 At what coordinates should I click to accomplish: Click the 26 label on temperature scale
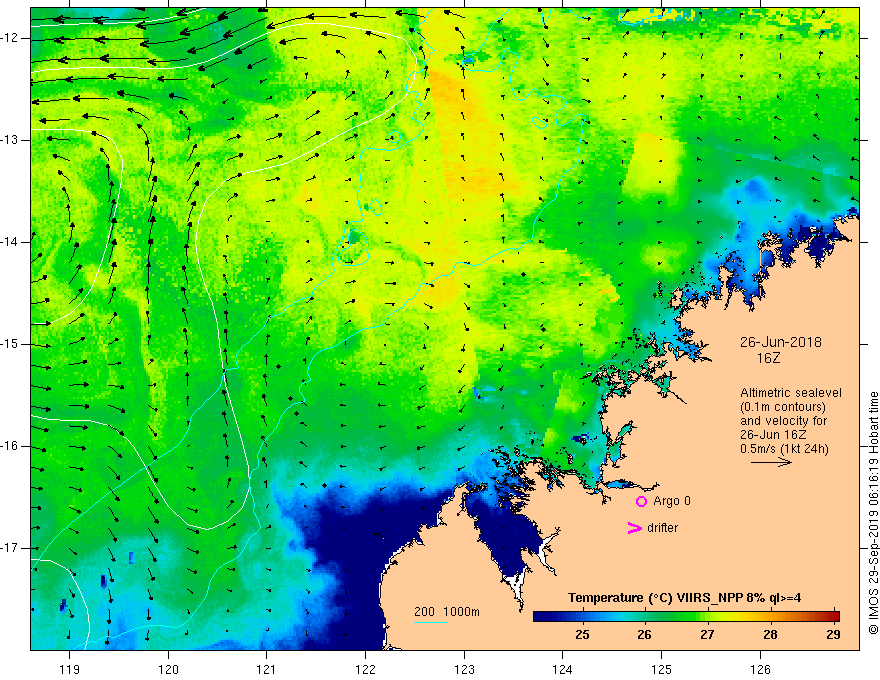point(644,635)
